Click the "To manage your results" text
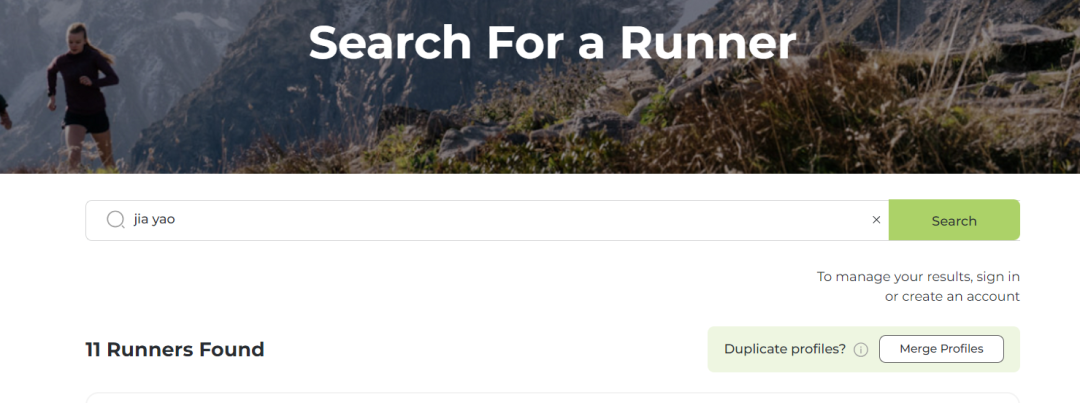1080x403 pixels. [x=894, y=276]
